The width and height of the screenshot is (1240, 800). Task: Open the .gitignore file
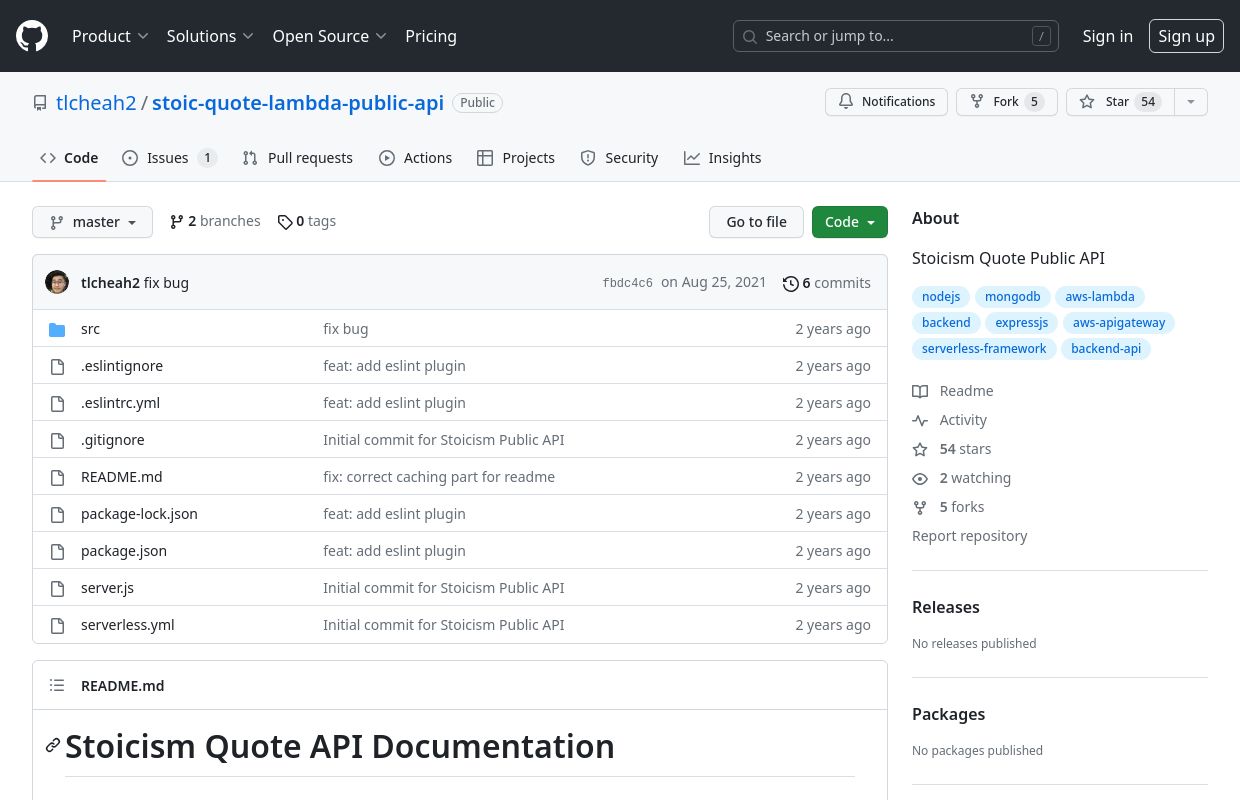click(x=112, y=440)
